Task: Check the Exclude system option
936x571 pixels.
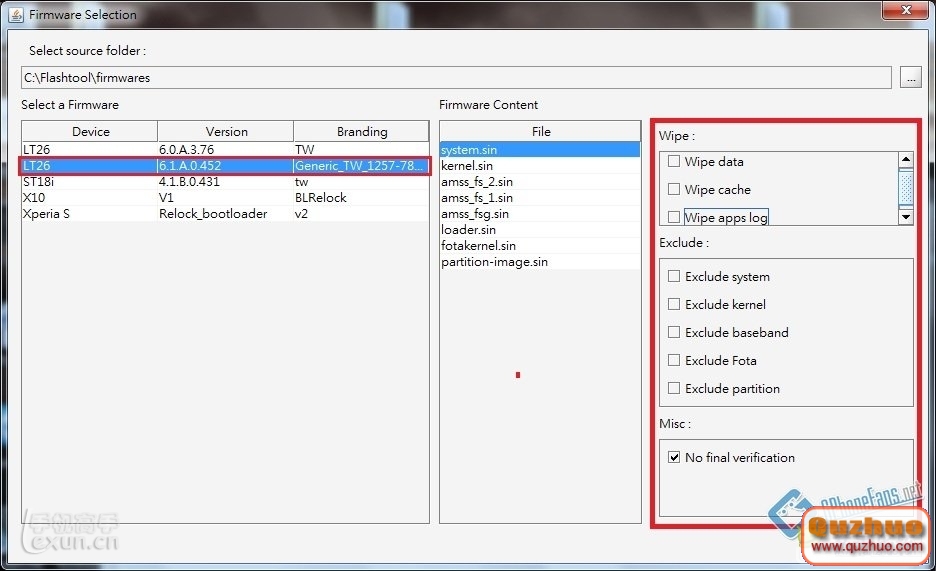Action: click(x=674, y=276)
